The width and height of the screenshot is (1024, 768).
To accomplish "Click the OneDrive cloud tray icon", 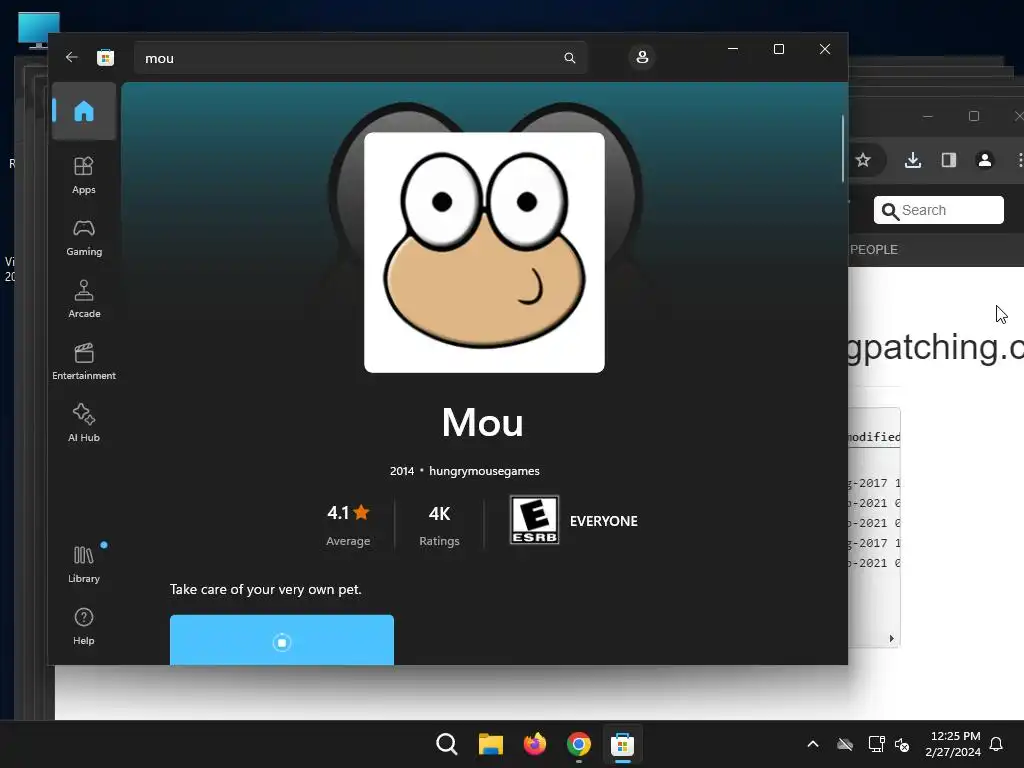I will click(x=845, y=744).
